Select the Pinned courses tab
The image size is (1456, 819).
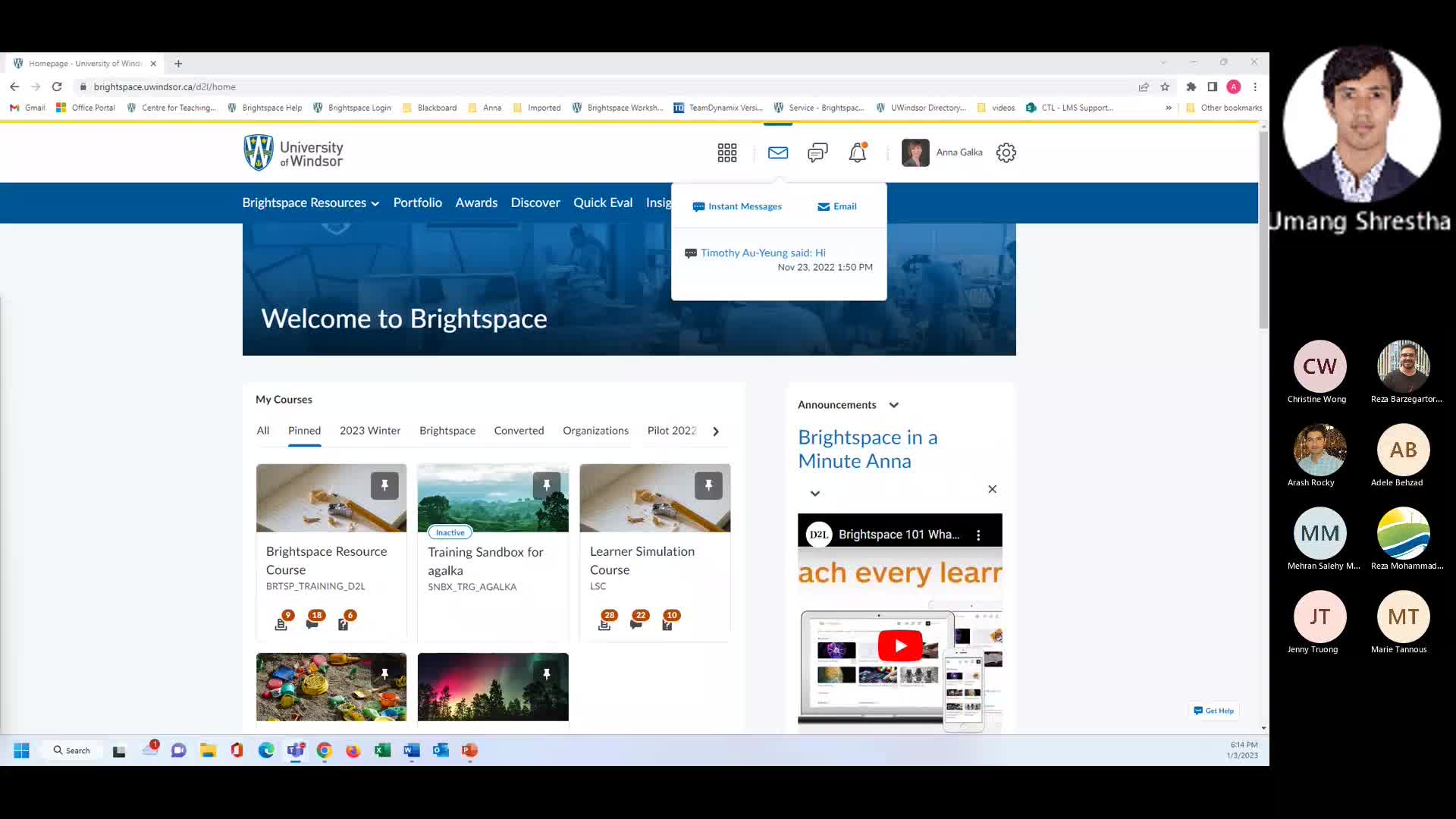coord(304,431)
